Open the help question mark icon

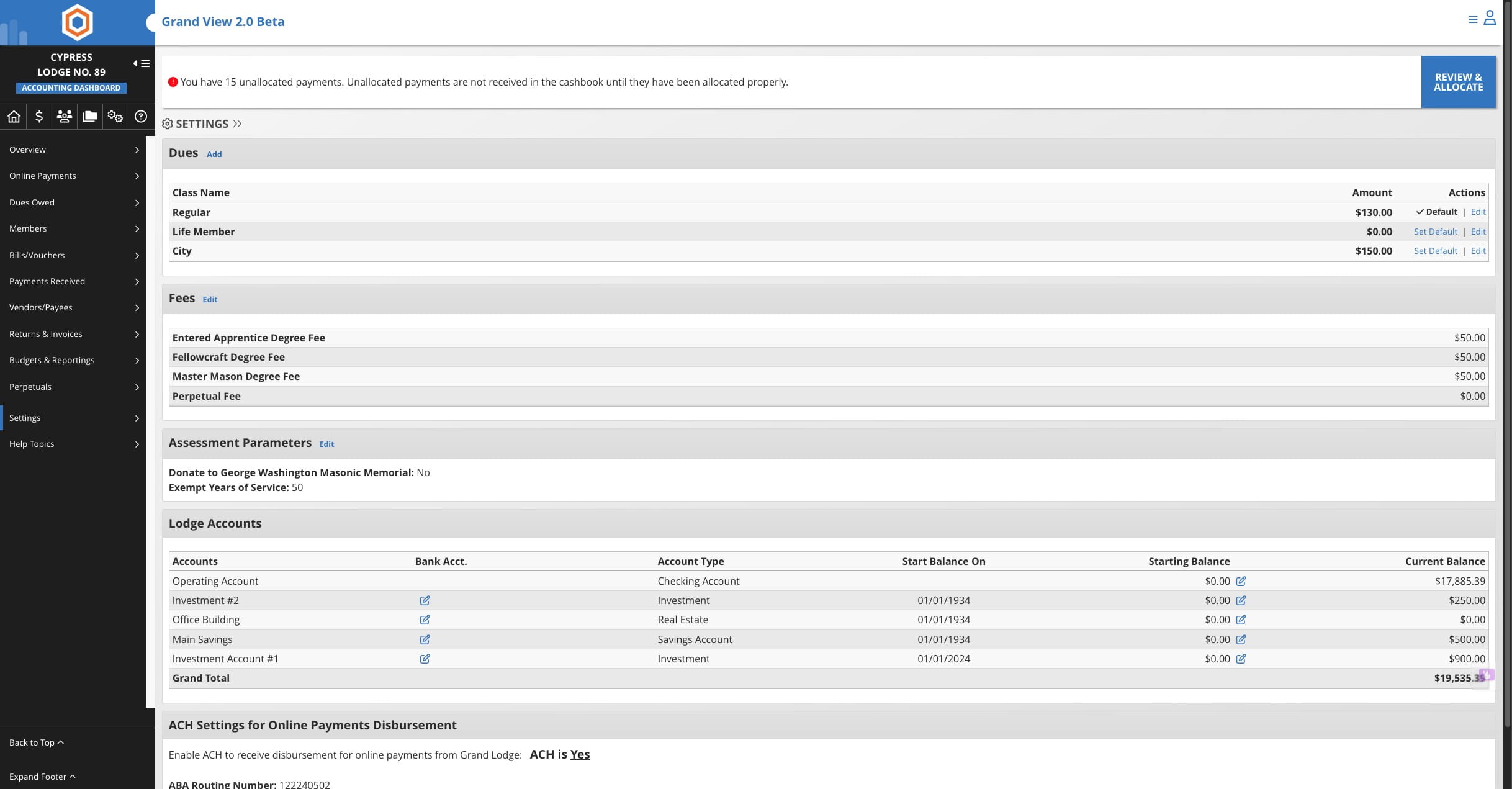click(x=141, y=116)
